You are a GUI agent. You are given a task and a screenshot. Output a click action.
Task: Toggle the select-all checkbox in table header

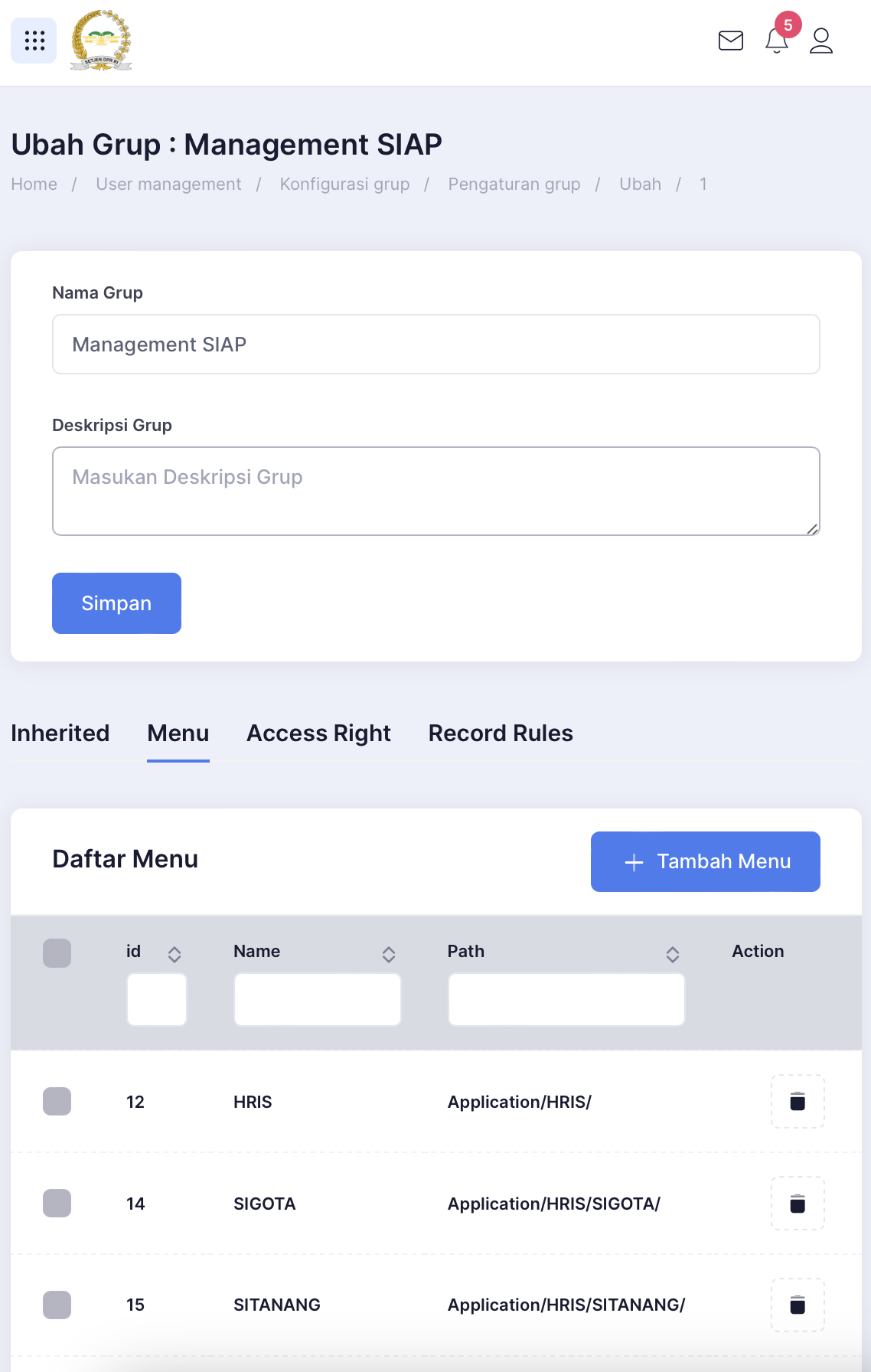point(57,953)
